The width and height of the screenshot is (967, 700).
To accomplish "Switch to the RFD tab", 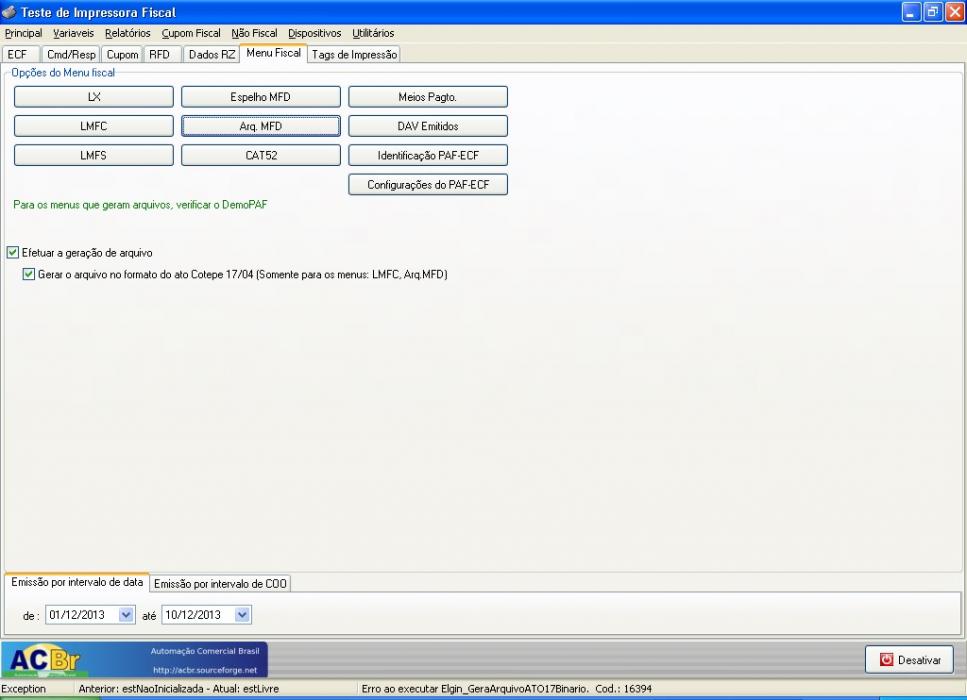I will [162, 54].
